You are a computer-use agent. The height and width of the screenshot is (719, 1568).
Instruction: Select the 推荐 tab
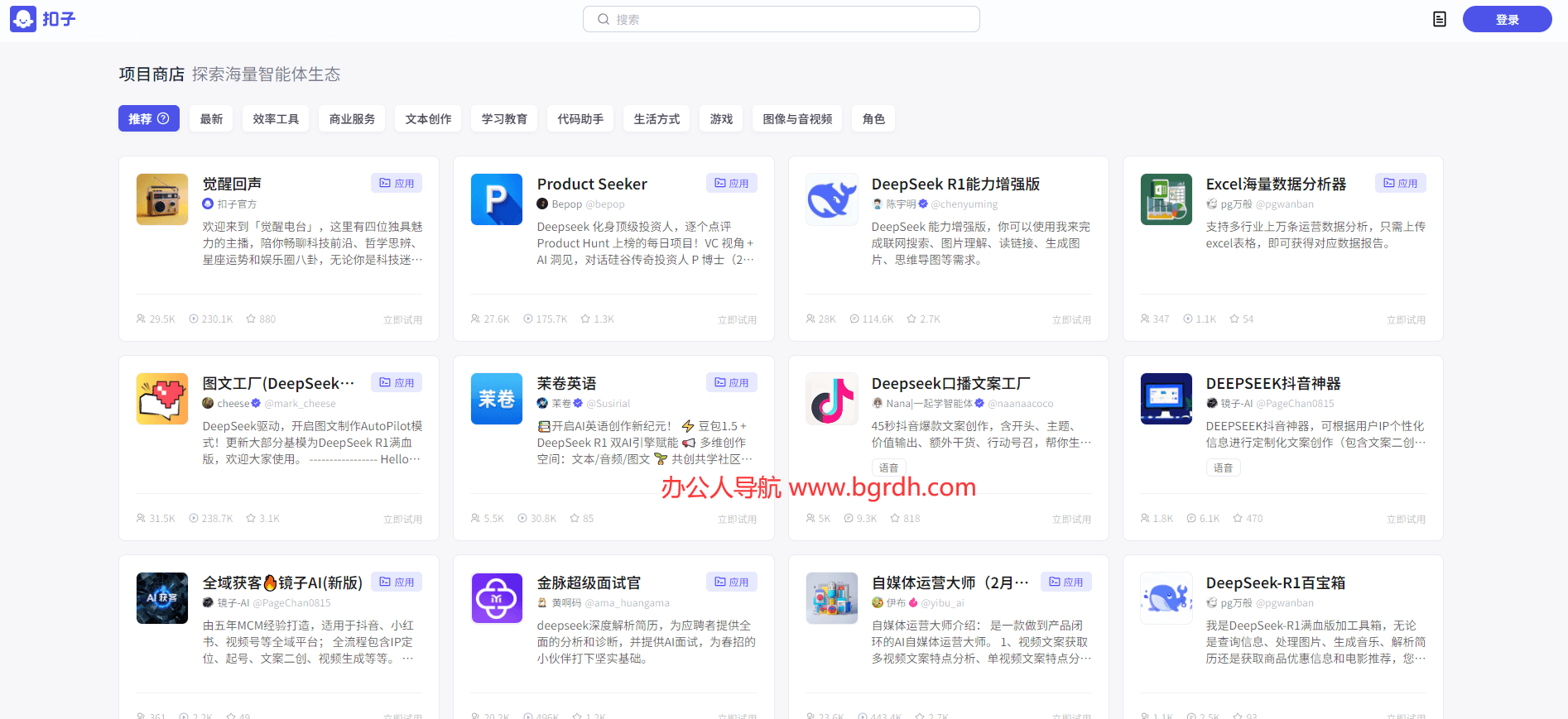(149, 118)
